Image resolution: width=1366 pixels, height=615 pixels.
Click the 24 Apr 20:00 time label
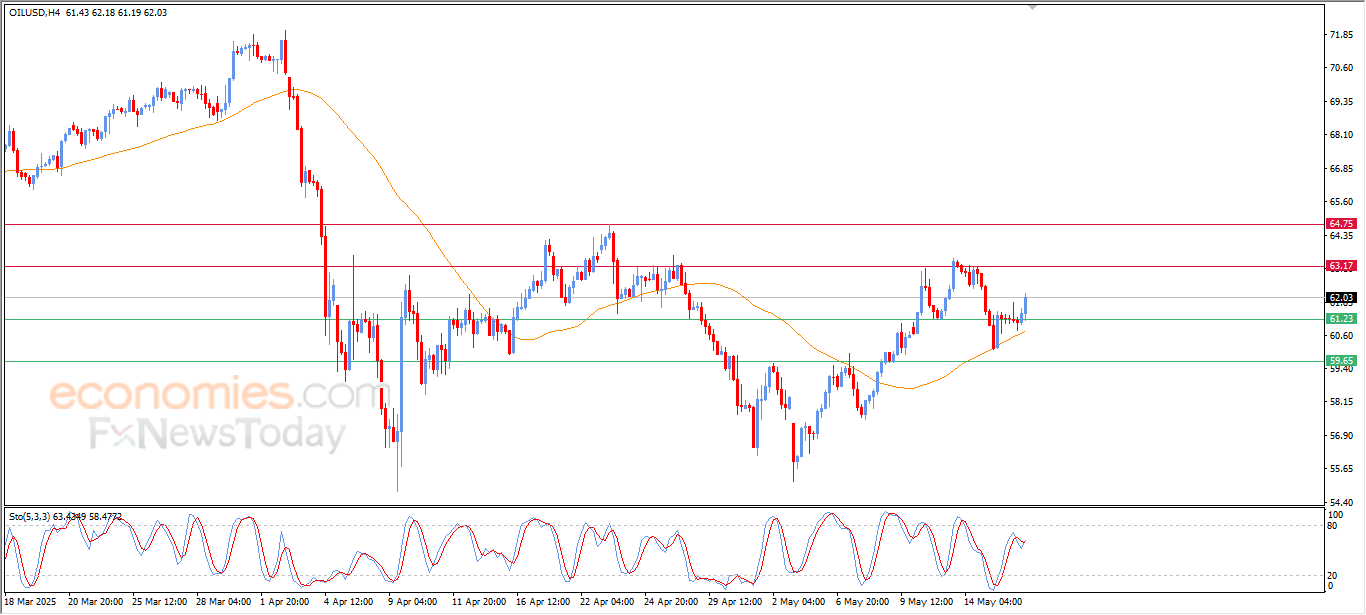[670, 602]
